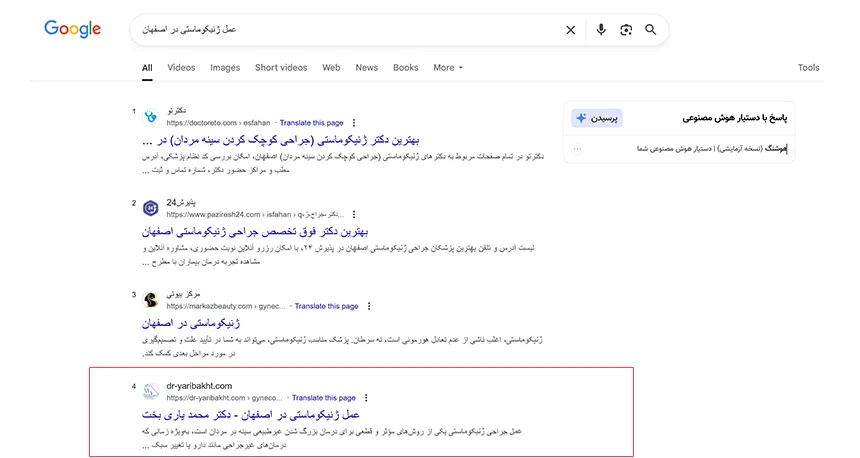Open Google Lens image search
The image size is (860, 458).
point(626,30)
